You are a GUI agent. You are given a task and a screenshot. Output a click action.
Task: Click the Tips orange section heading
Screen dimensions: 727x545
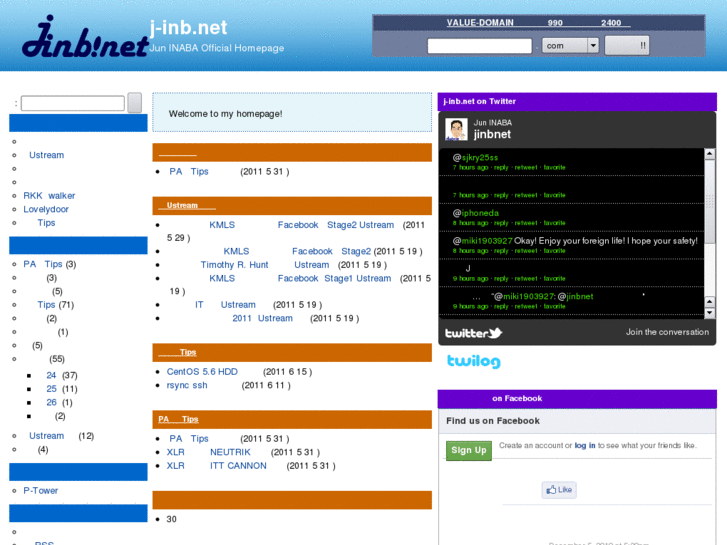pos(178,353)
